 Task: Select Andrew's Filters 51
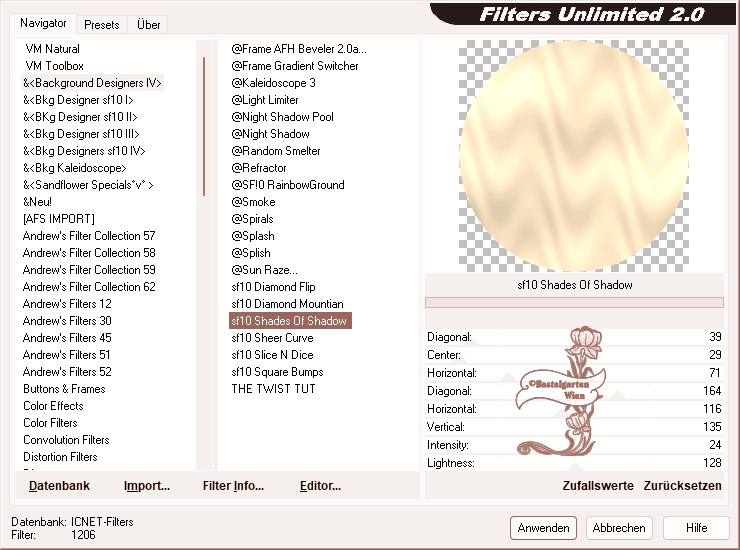click(x=67, y=355)
